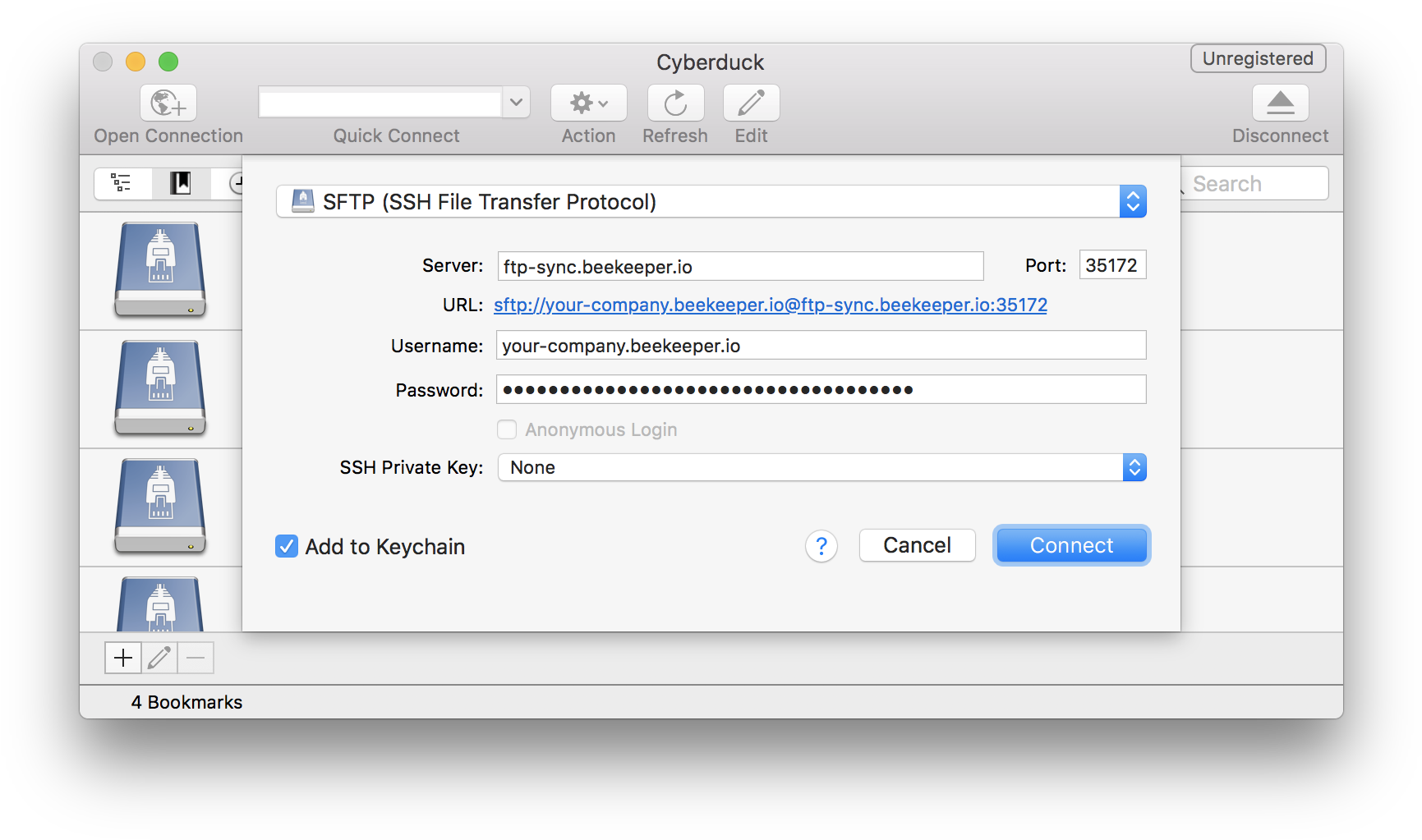Image resolution: width=1422 pixels, height=840 pixels.
Task: Switch to outline browser view icon
Action: click(122, 183)
